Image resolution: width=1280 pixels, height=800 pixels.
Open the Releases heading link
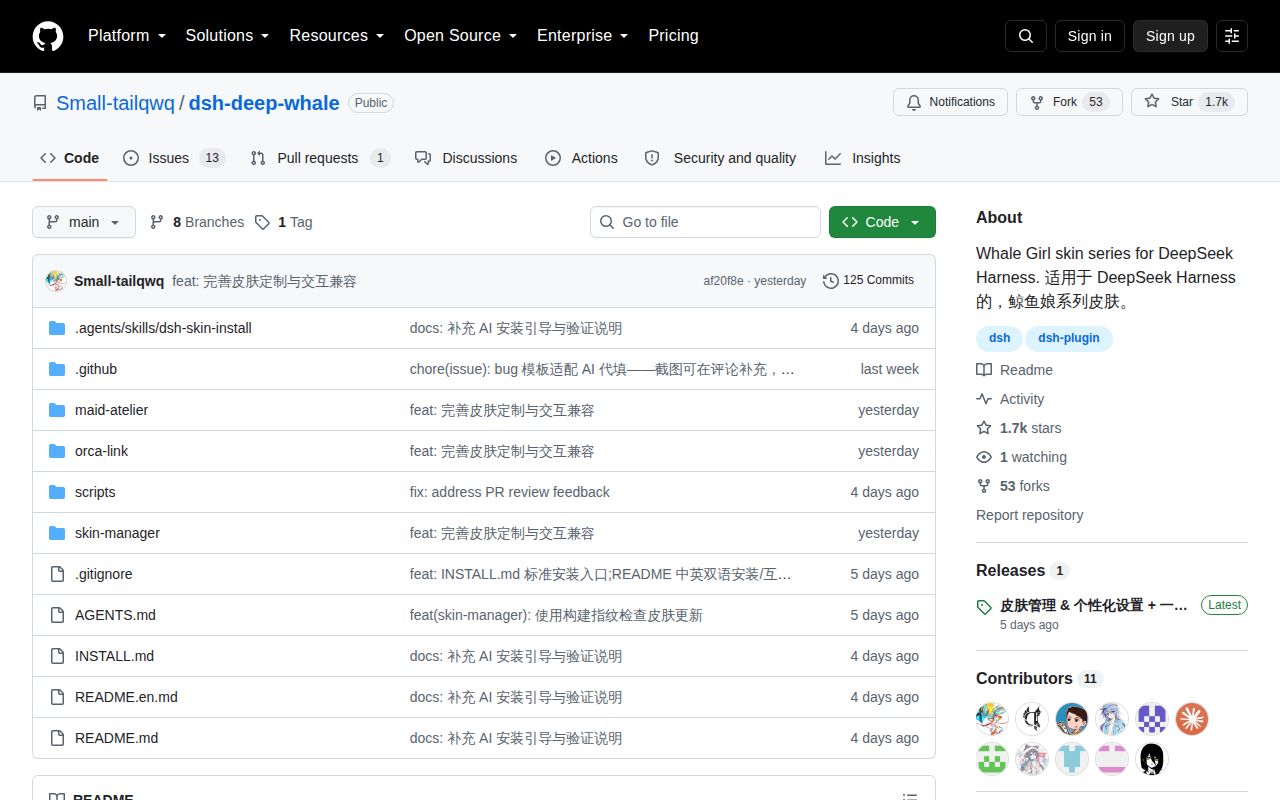click(x=1022, y=570)
